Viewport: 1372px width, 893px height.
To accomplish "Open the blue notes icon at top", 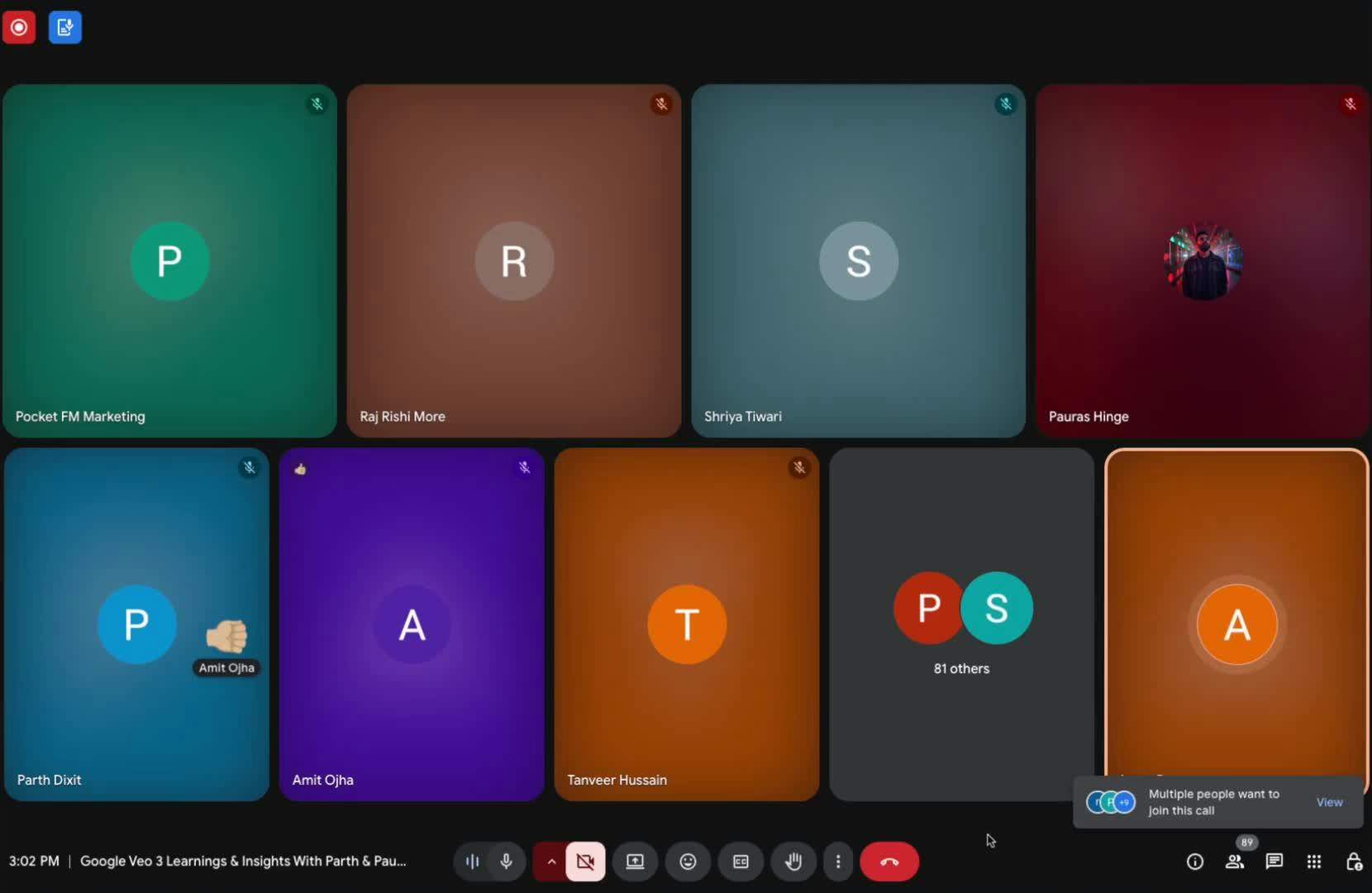I will [65, 27].
